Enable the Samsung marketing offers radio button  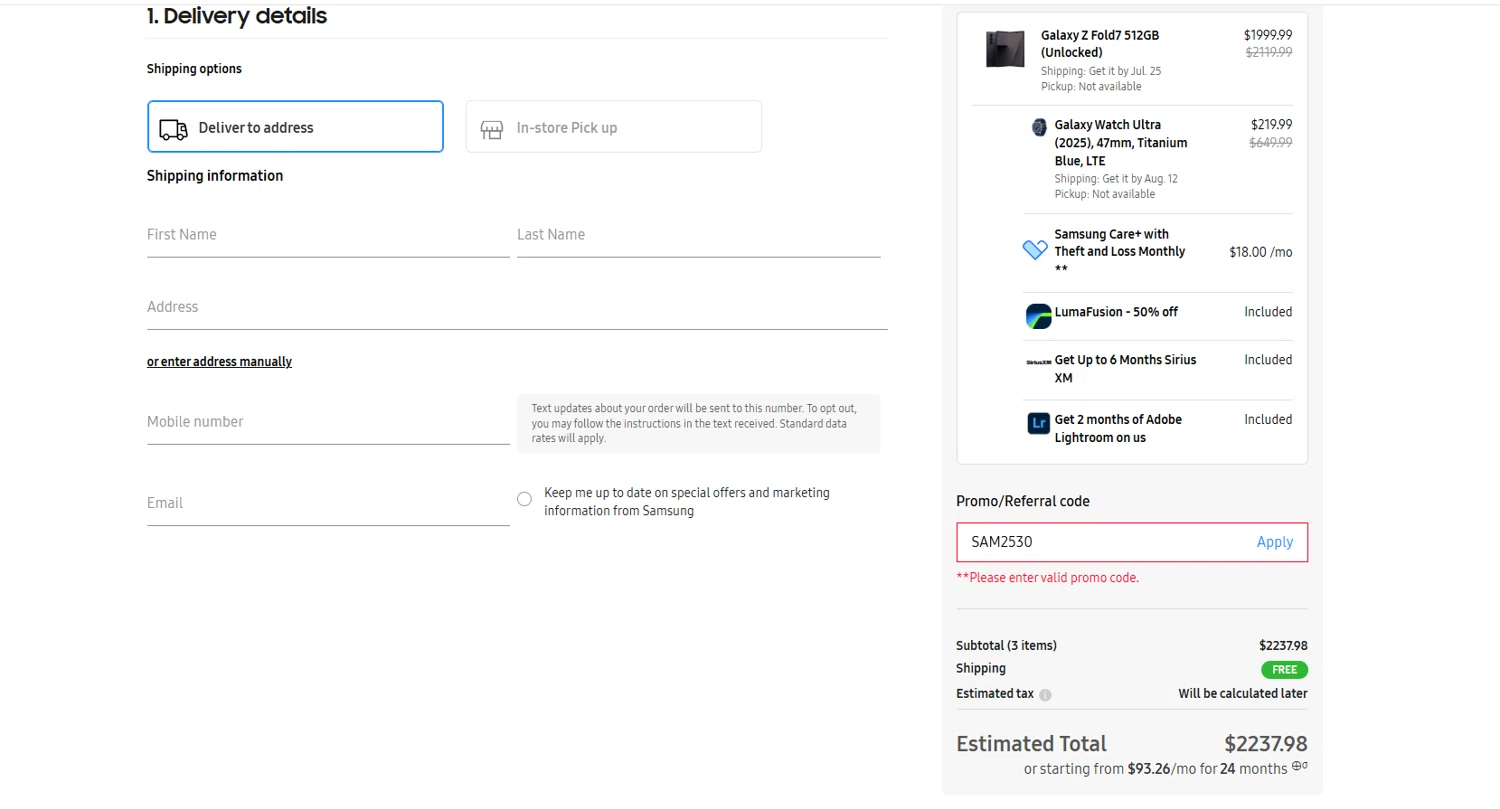pyautogui.click(x=524, y=499)
